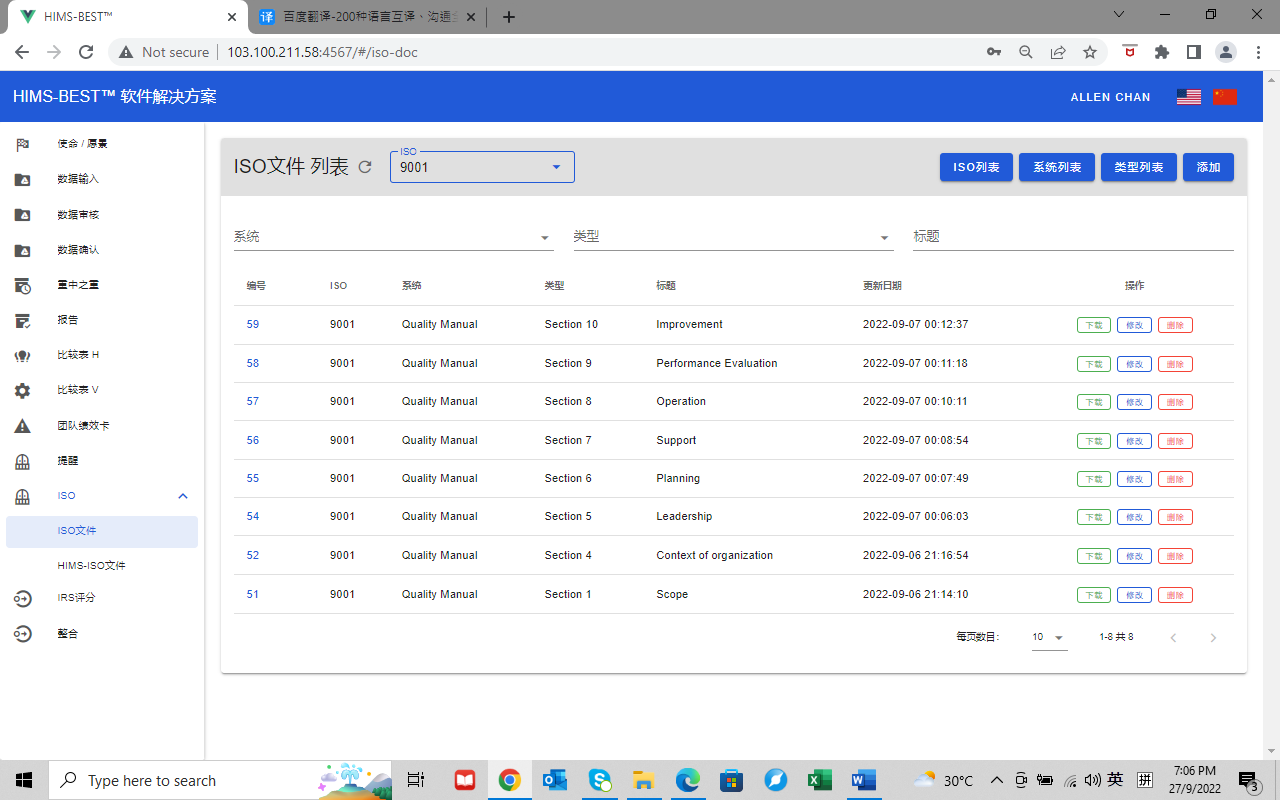Collapse the ISO sidebar menu chevron
The width and height of the screenshot is (1280, 800).
(183, 496)
